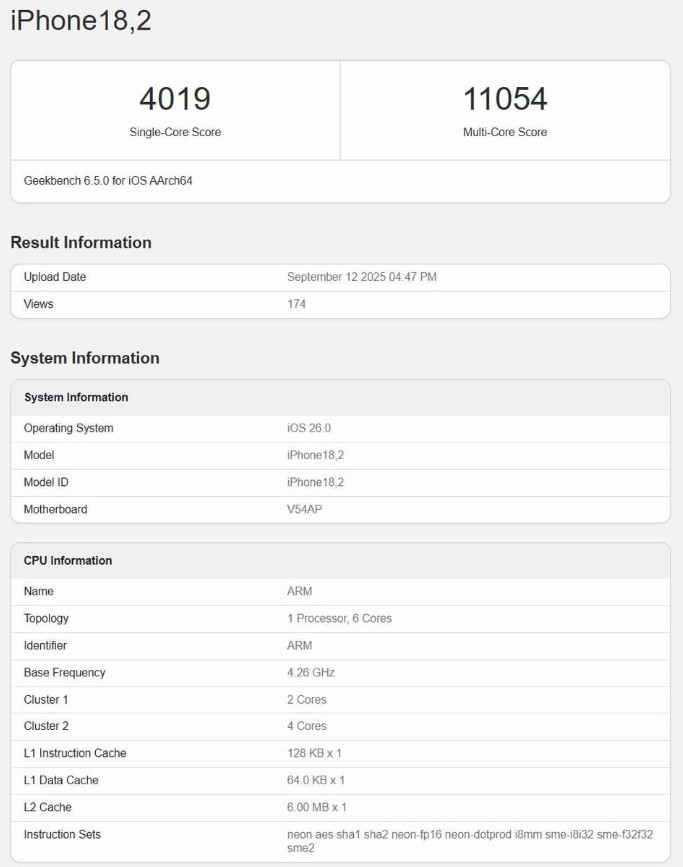
Task: Select the 4 Cores value
Action: [x=306, y=726]
